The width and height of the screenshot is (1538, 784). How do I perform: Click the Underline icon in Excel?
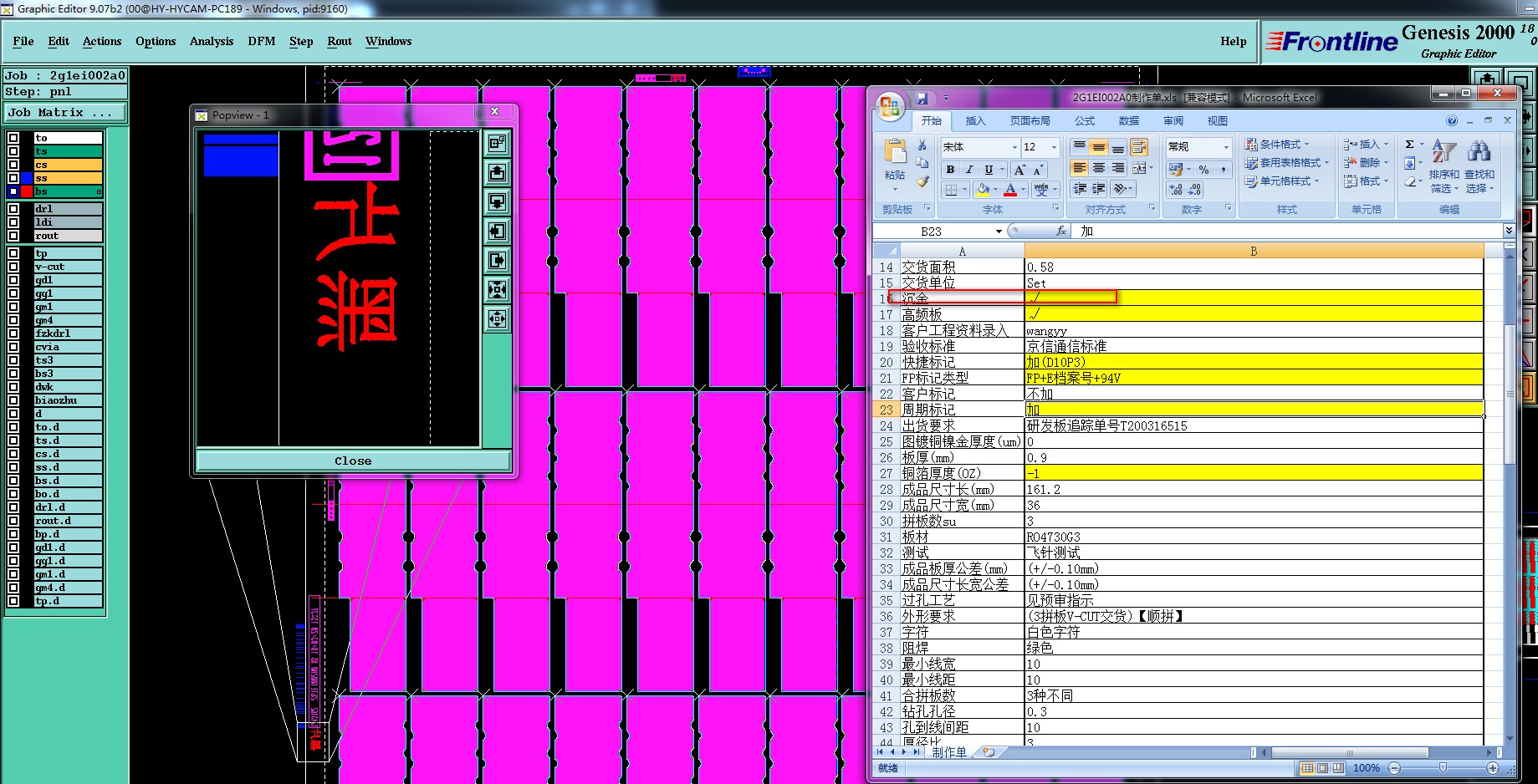[x=989, y=170]
